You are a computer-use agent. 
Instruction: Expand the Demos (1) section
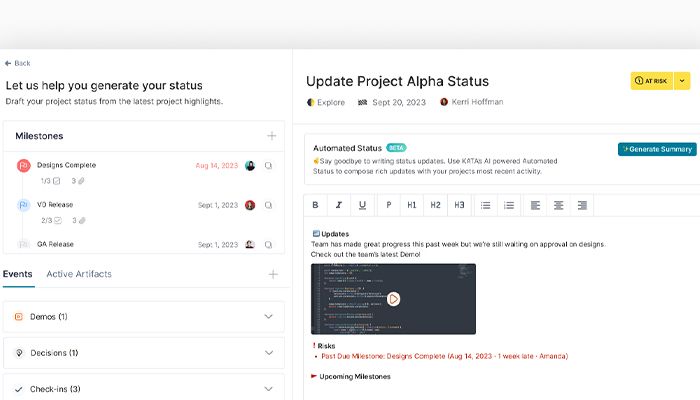(x=268, y=316)
